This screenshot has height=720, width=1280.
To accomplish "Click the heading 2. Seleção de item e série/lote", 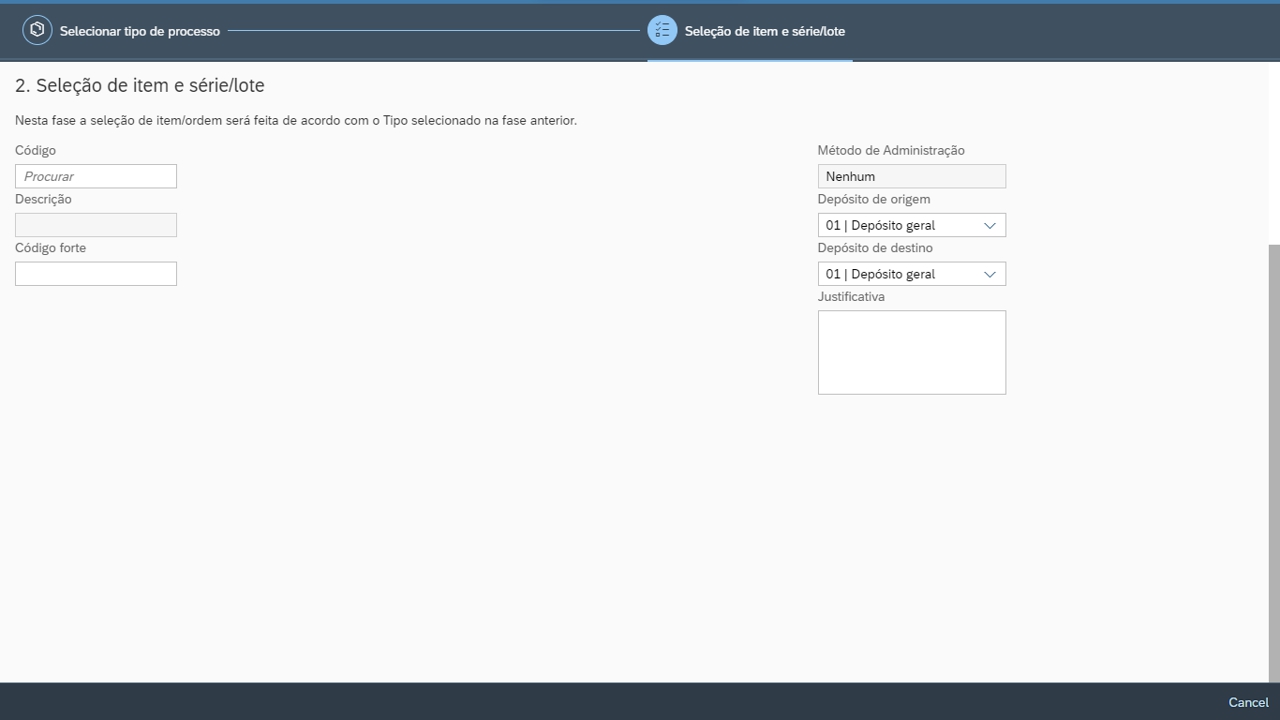I will click(x=140, y=86).
